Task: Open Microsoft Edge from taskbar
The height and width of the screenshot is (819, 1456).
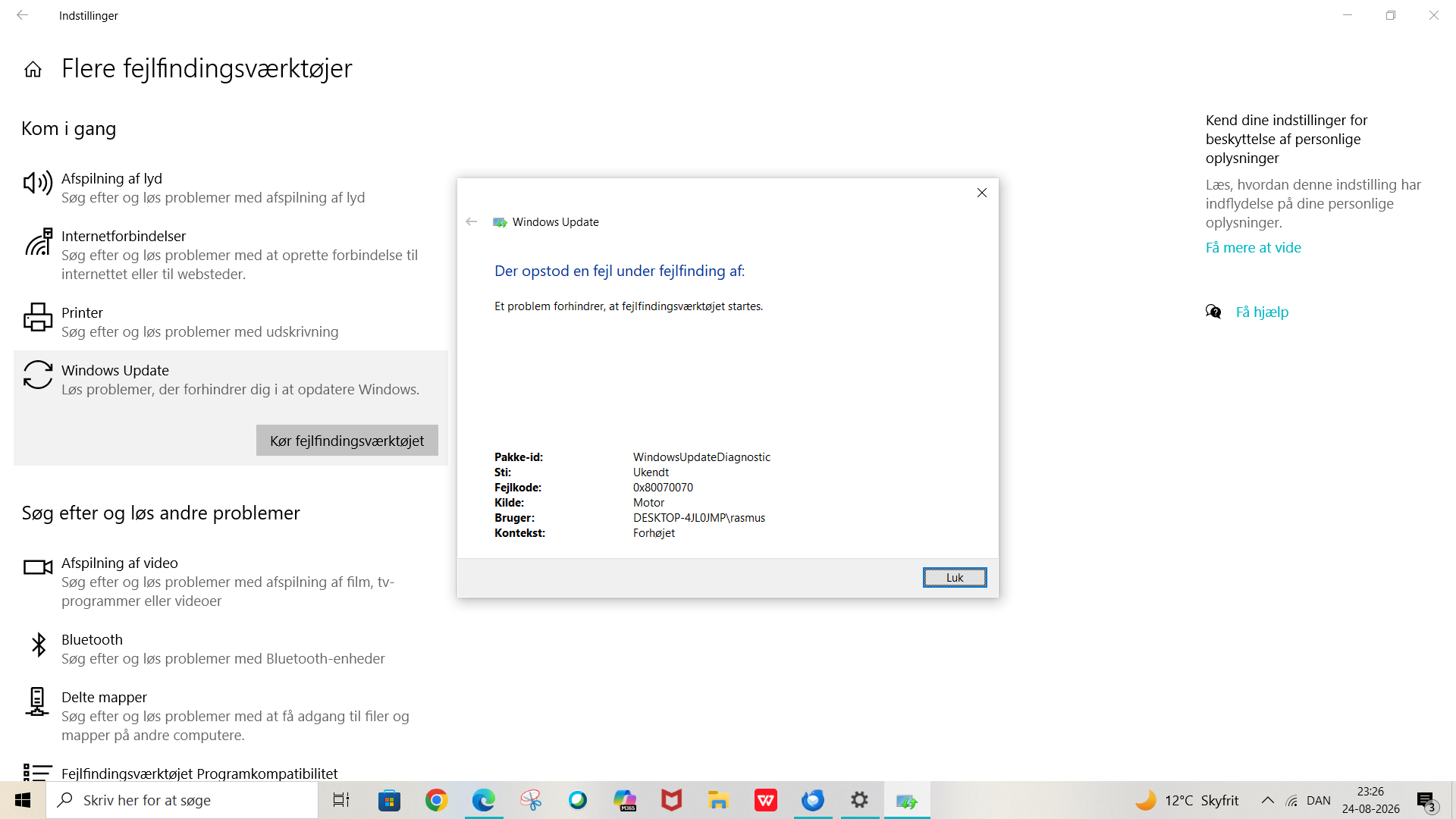Action: pyautogui.click(x=483, y=800)
